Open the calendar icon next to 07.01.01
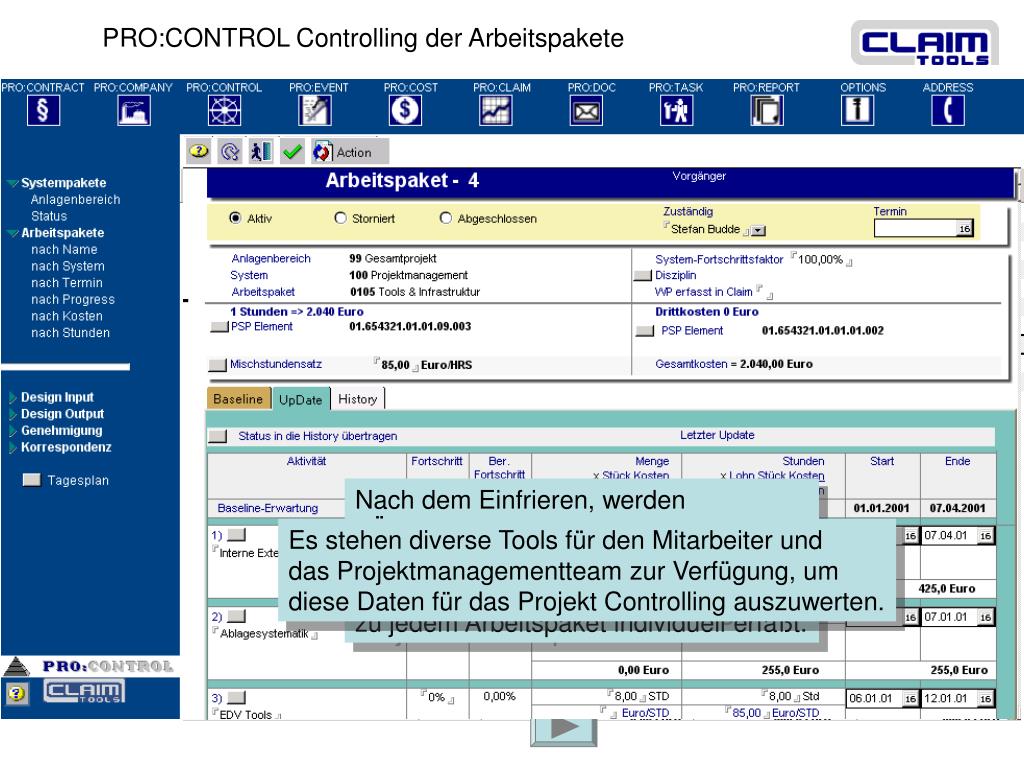 click(985, 617)
